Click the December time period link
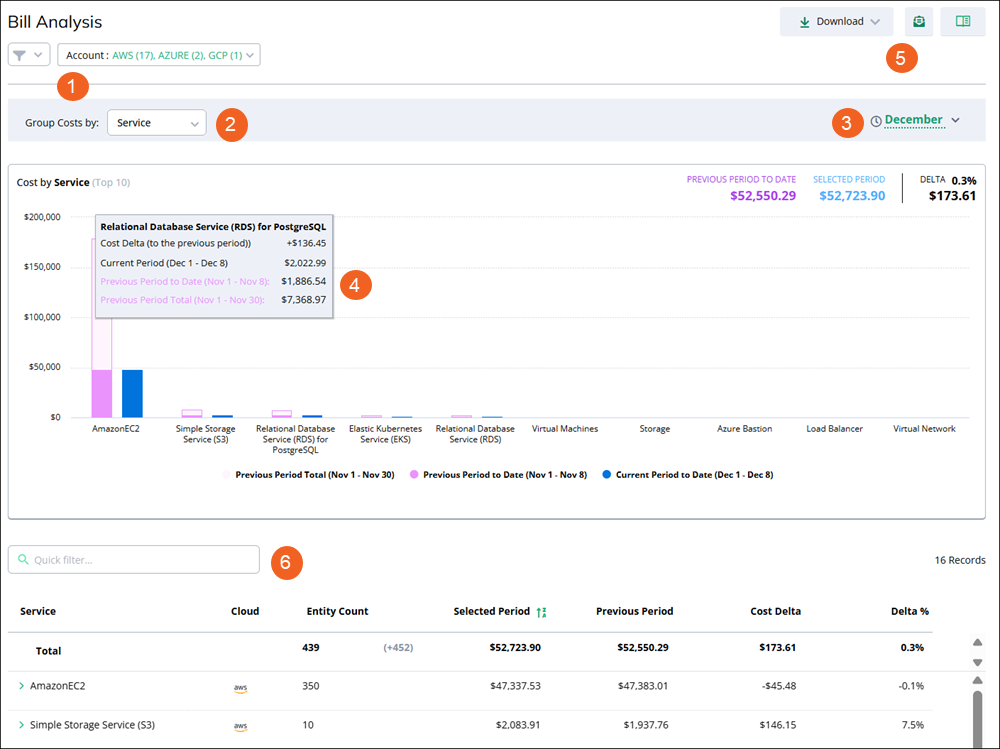Screen dimensions: 1000x749 (x=913, y=120)
